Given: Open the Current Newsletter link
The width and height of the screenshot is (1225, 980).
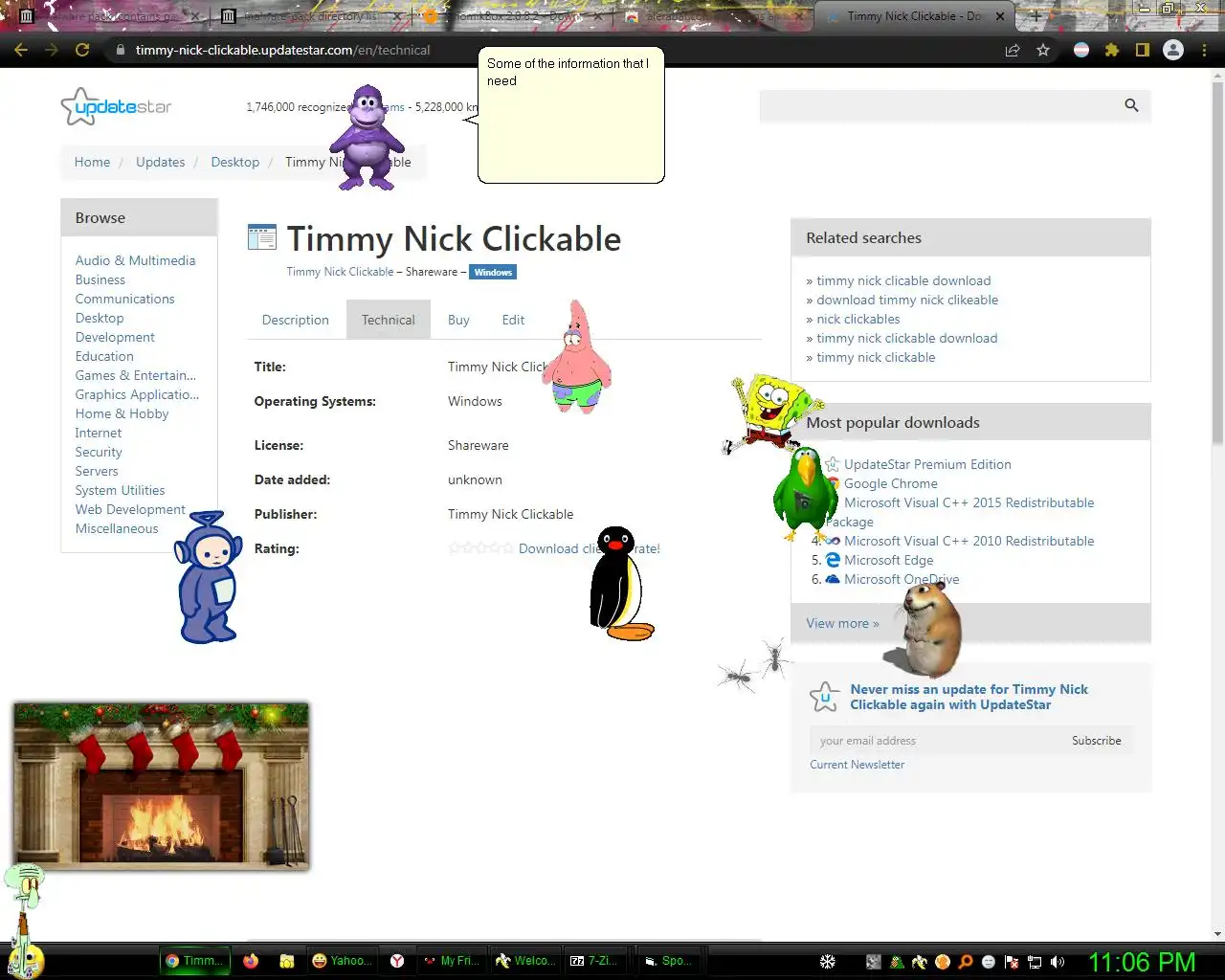Looking at the screenshot, I should click(x=857, y=765).
